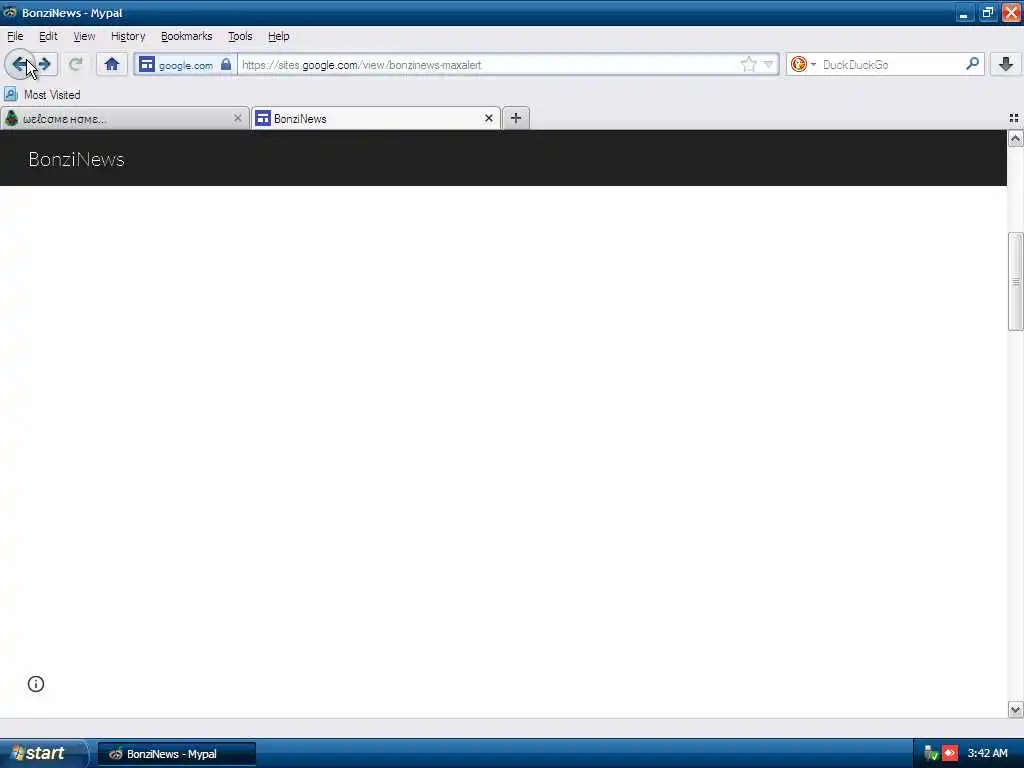
Task: Click the site info circle icon
Action: [36, 684]
